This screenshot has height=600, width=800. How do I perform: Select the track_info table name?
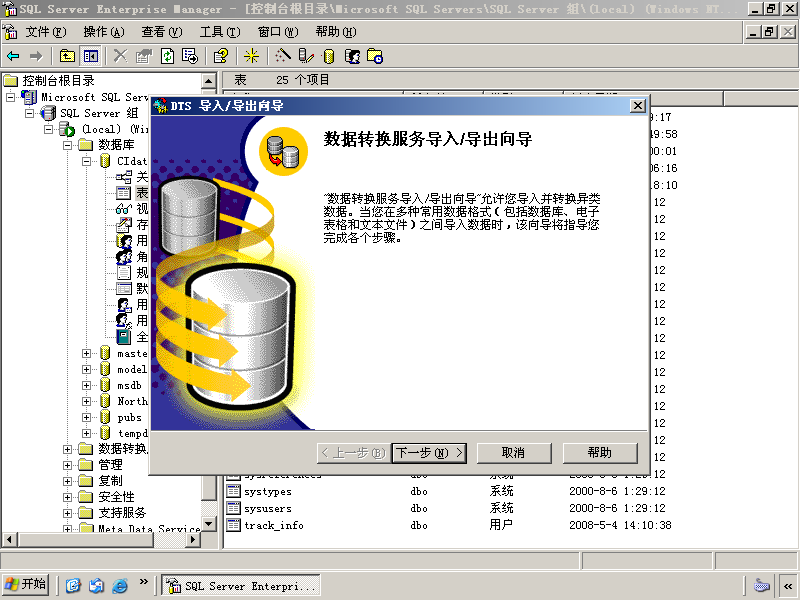tap(274, 526)
